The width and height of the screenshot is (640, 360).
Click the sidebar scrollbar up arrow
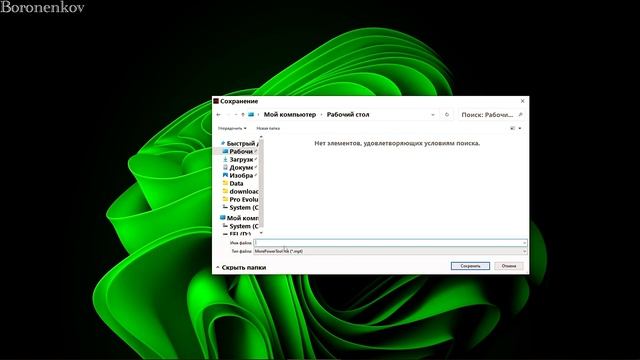pyautogui.click(x=261, y=137)
